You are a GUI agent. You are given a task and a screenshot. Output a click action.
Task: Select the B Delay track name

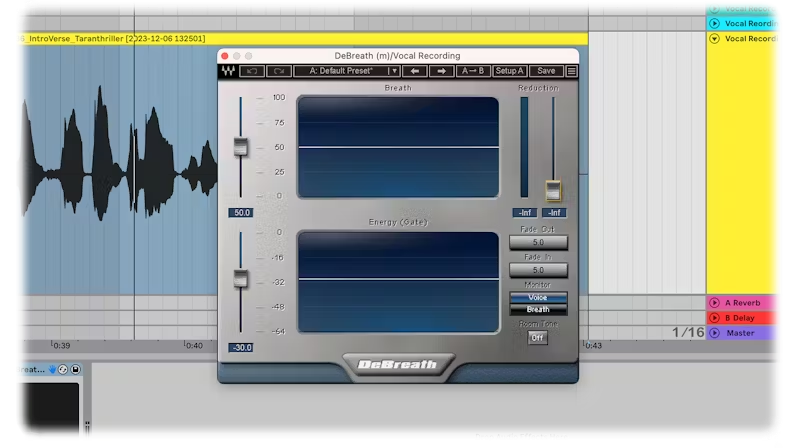pos(739,318)
